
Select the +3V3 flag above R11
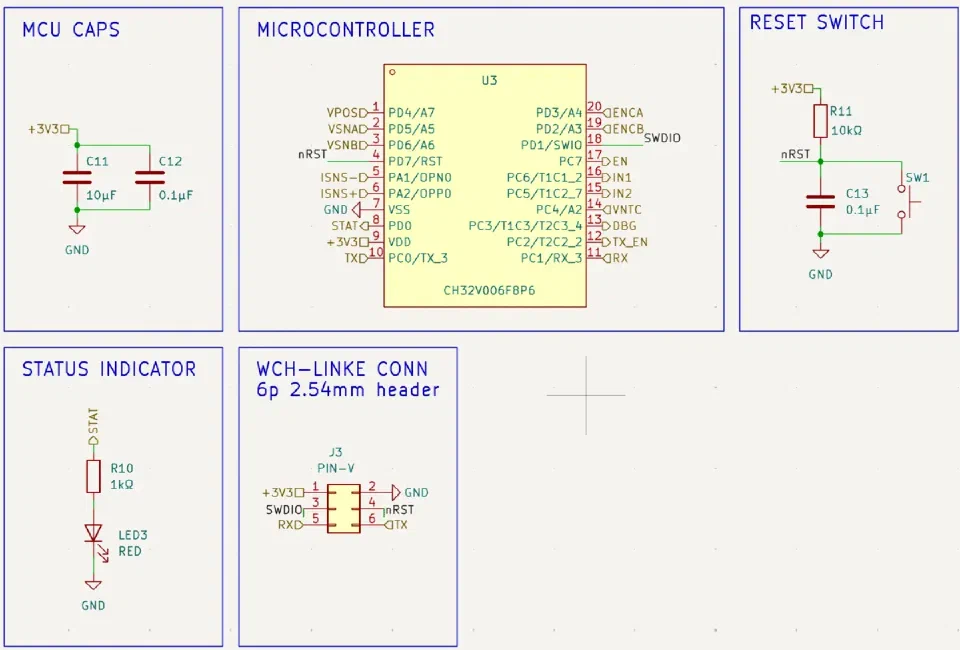point(792,89)
